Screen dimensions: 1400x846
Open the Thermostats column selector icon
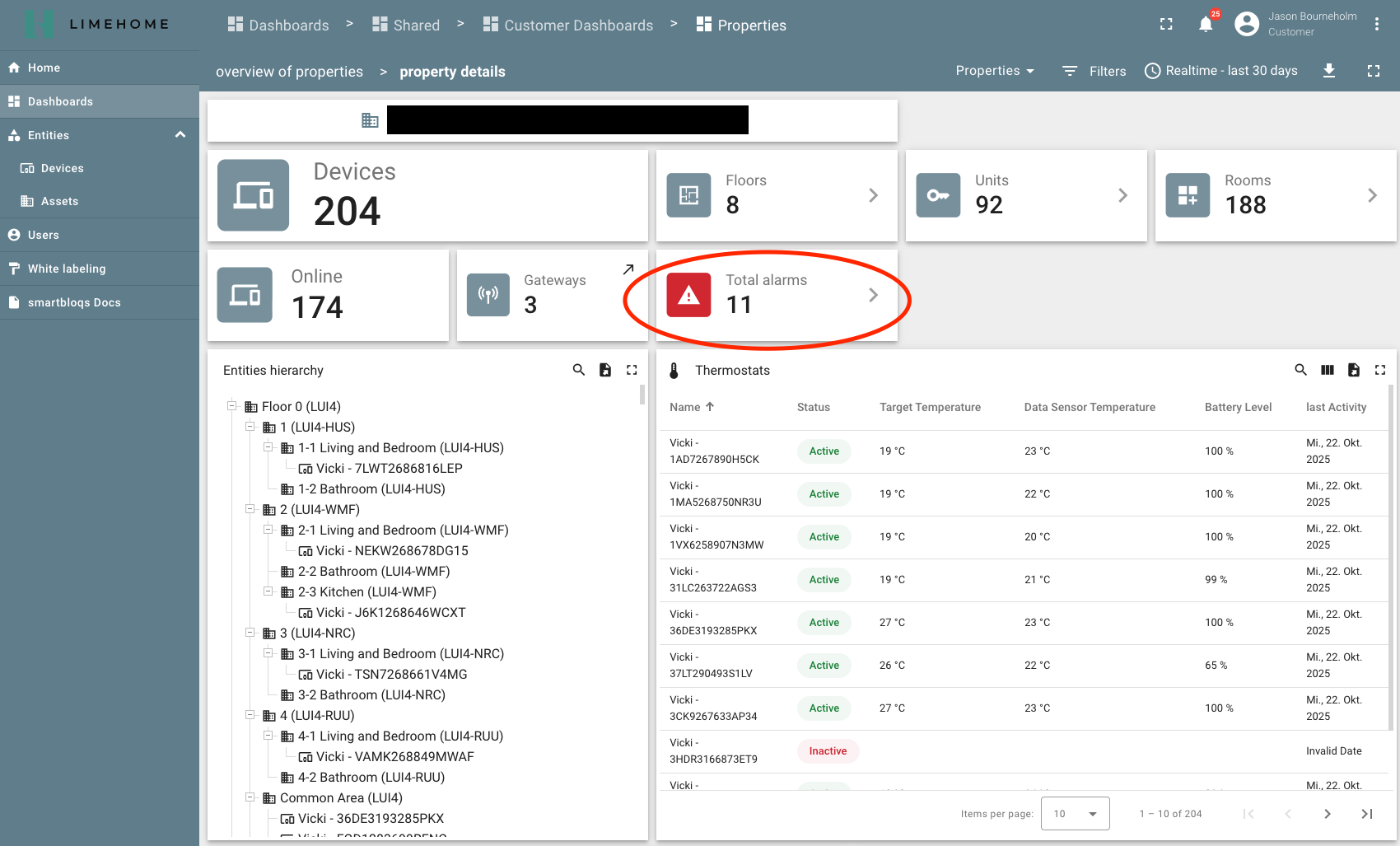(1328, 370)
